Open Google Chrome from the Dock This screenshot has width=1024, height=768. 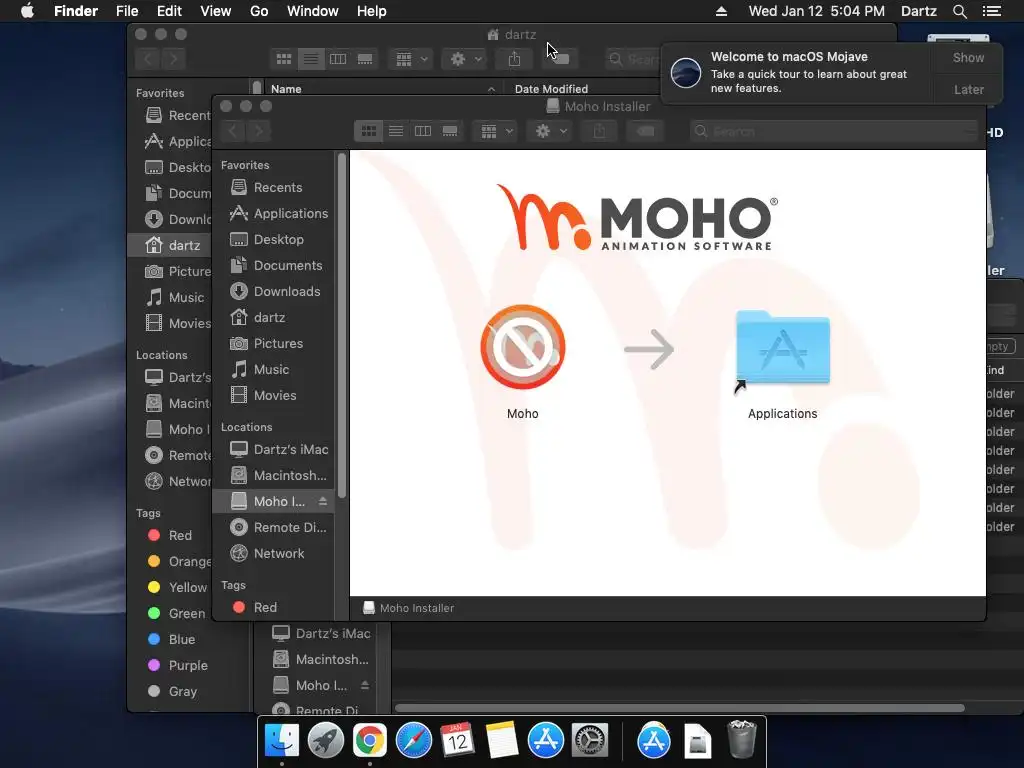pyautogui.click(x=370, y=741)
